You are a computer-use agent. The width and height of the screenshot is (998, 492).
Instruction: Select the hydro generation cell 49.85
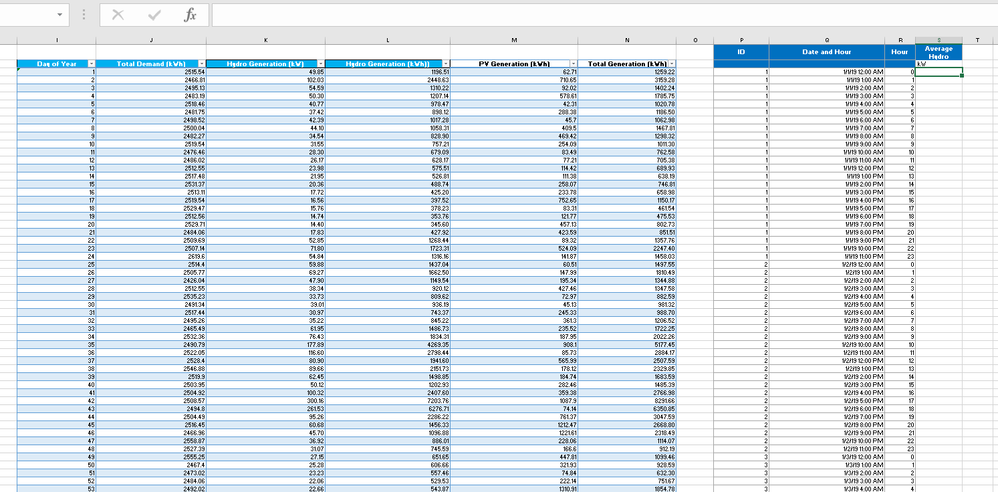click(265, 73)
